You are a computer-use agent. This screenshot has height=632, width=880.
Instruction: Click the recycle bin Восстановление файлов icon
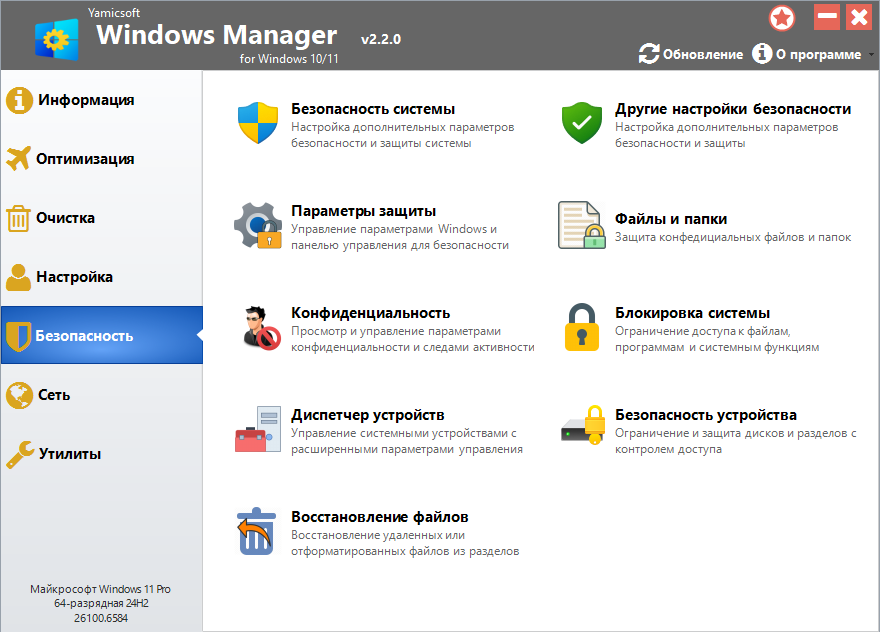pyautogui.click(x=258, y=532)
